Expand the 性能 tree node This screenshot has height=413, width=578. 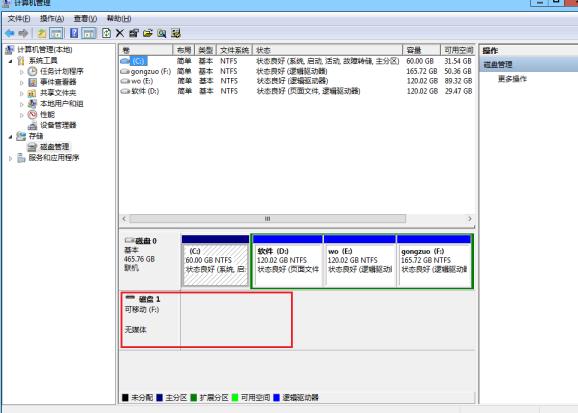click(x=22, y=115)
